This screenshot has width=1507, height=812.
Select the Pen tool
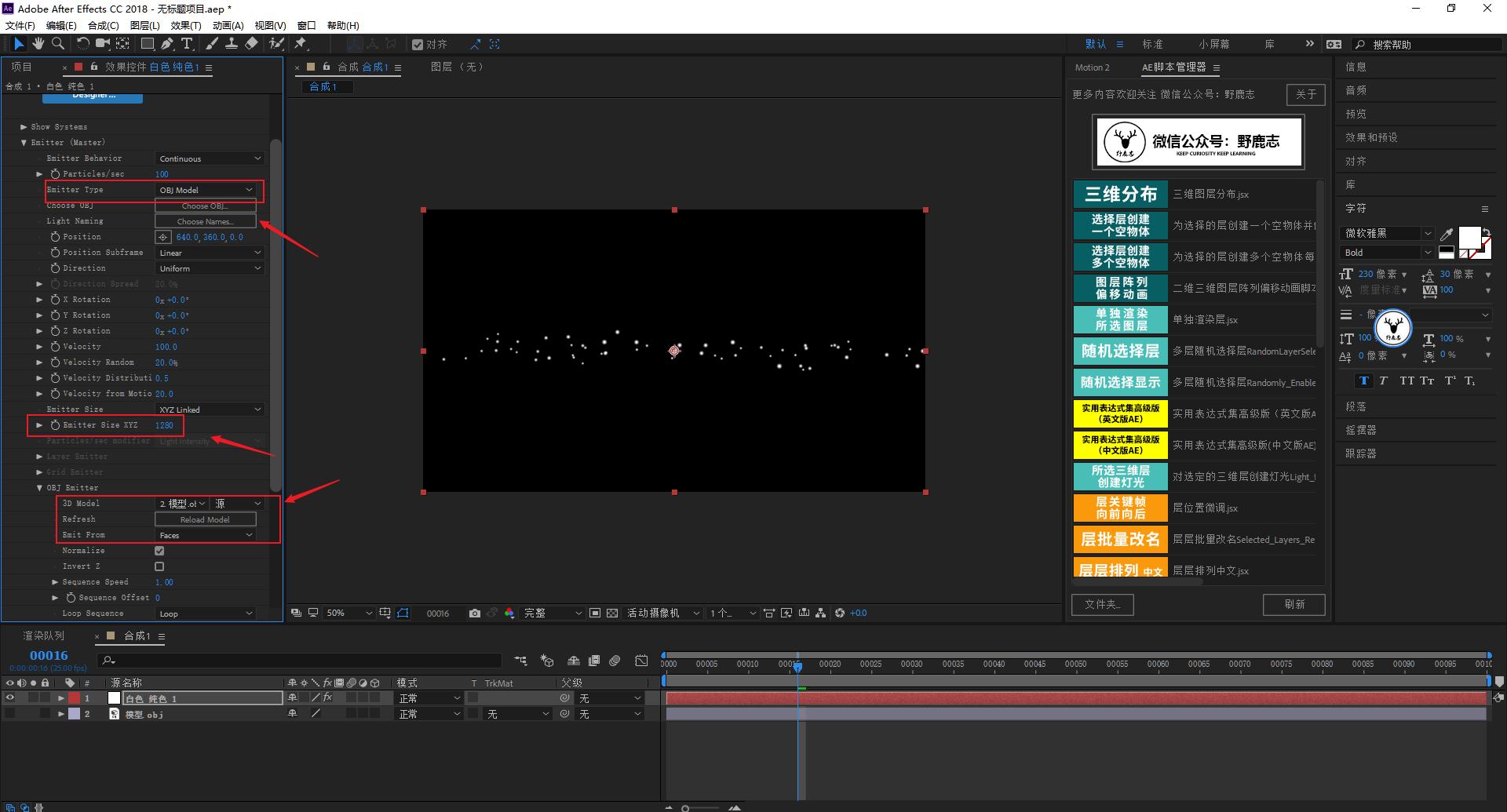point(167,44)
